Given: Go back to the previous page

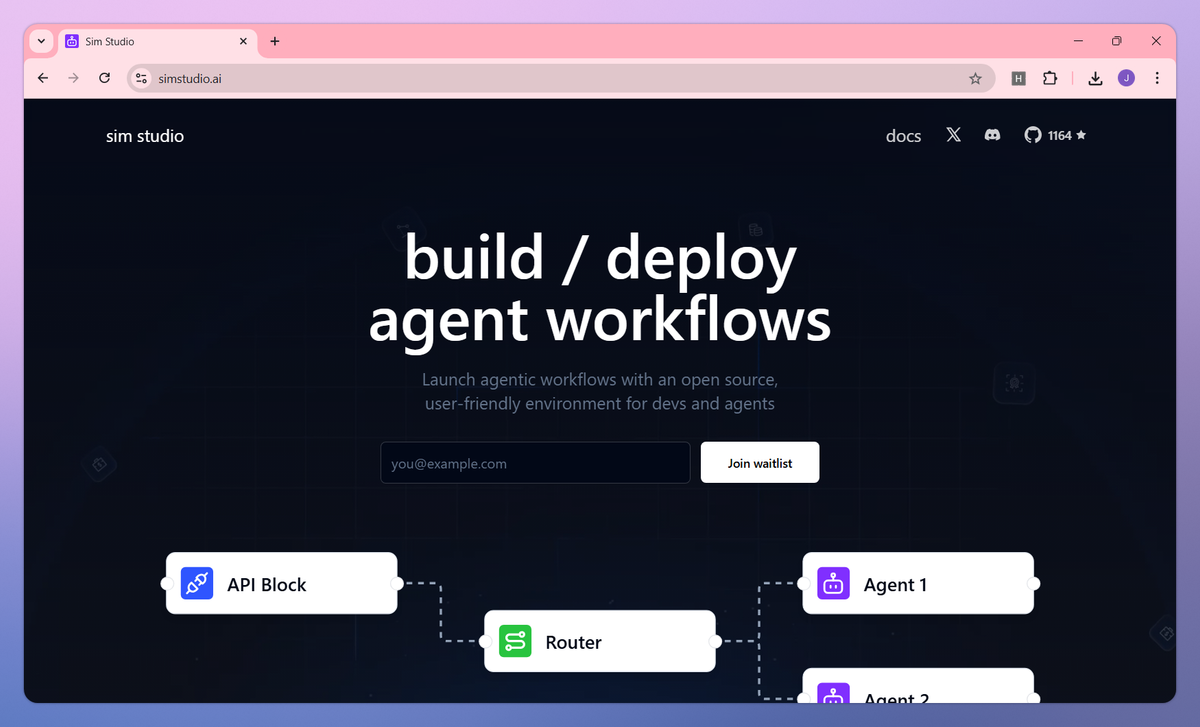Looking at the screenshot, I should click(x=43, y=78).
